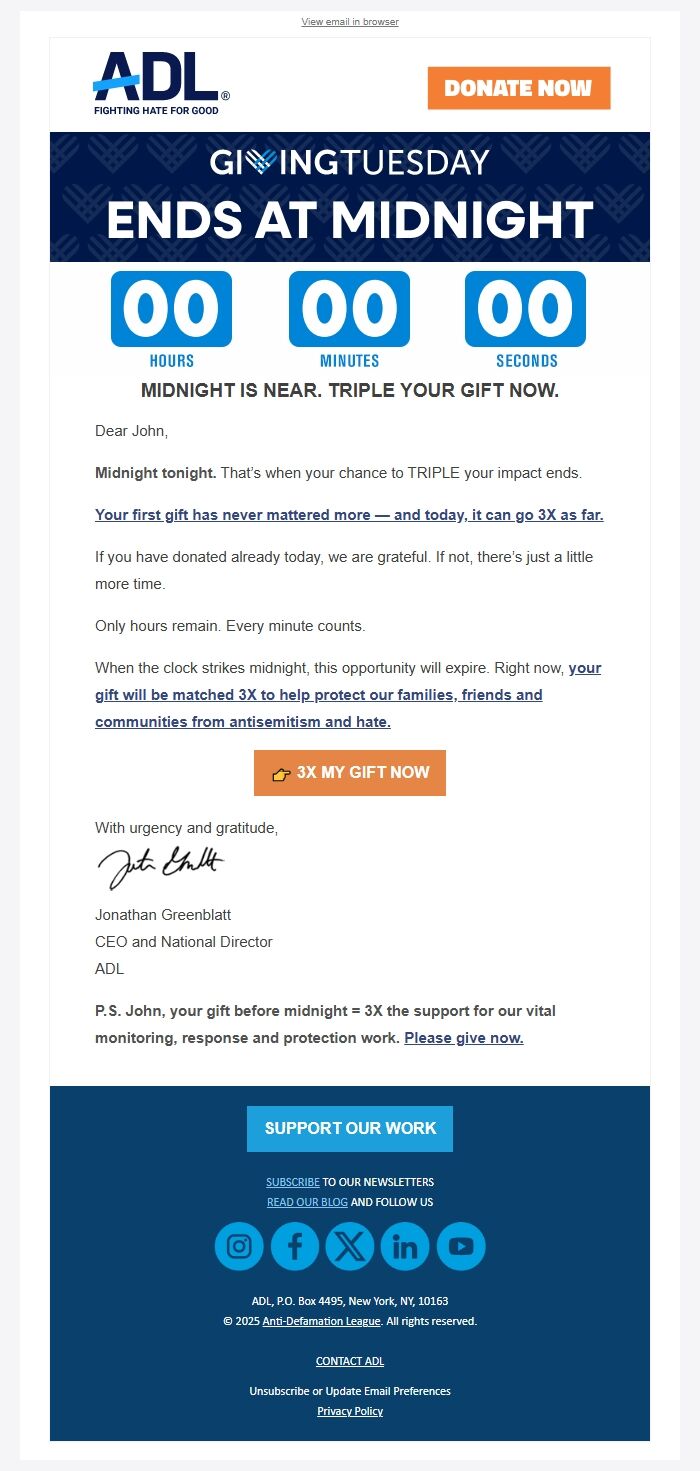
Task: Click the Anti-Defamation League copyright link
Action: (x=321, y=1321)
